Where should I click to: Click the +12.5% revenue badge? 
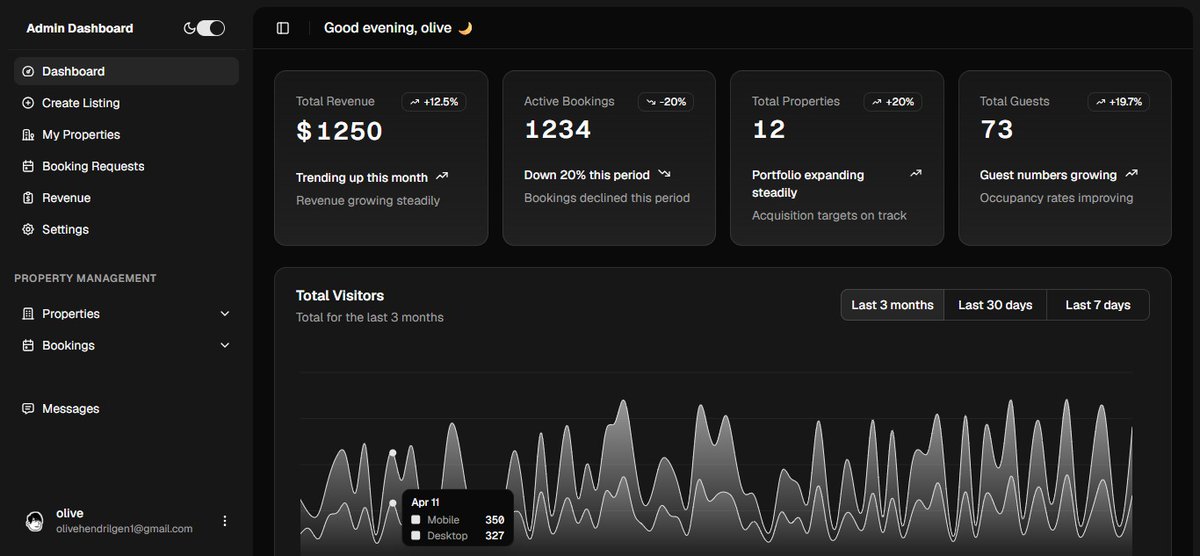coord(434,102)
